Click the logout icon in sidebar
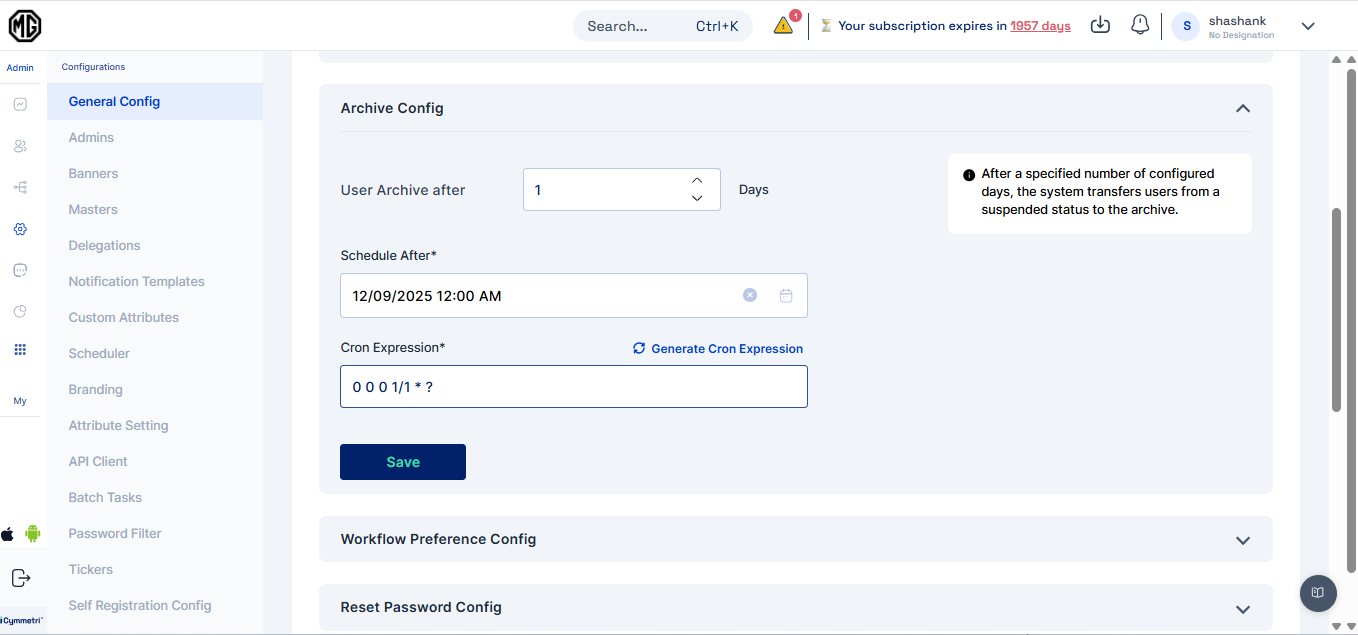This screenshot has height=635, width=1358. coord(21,578)
